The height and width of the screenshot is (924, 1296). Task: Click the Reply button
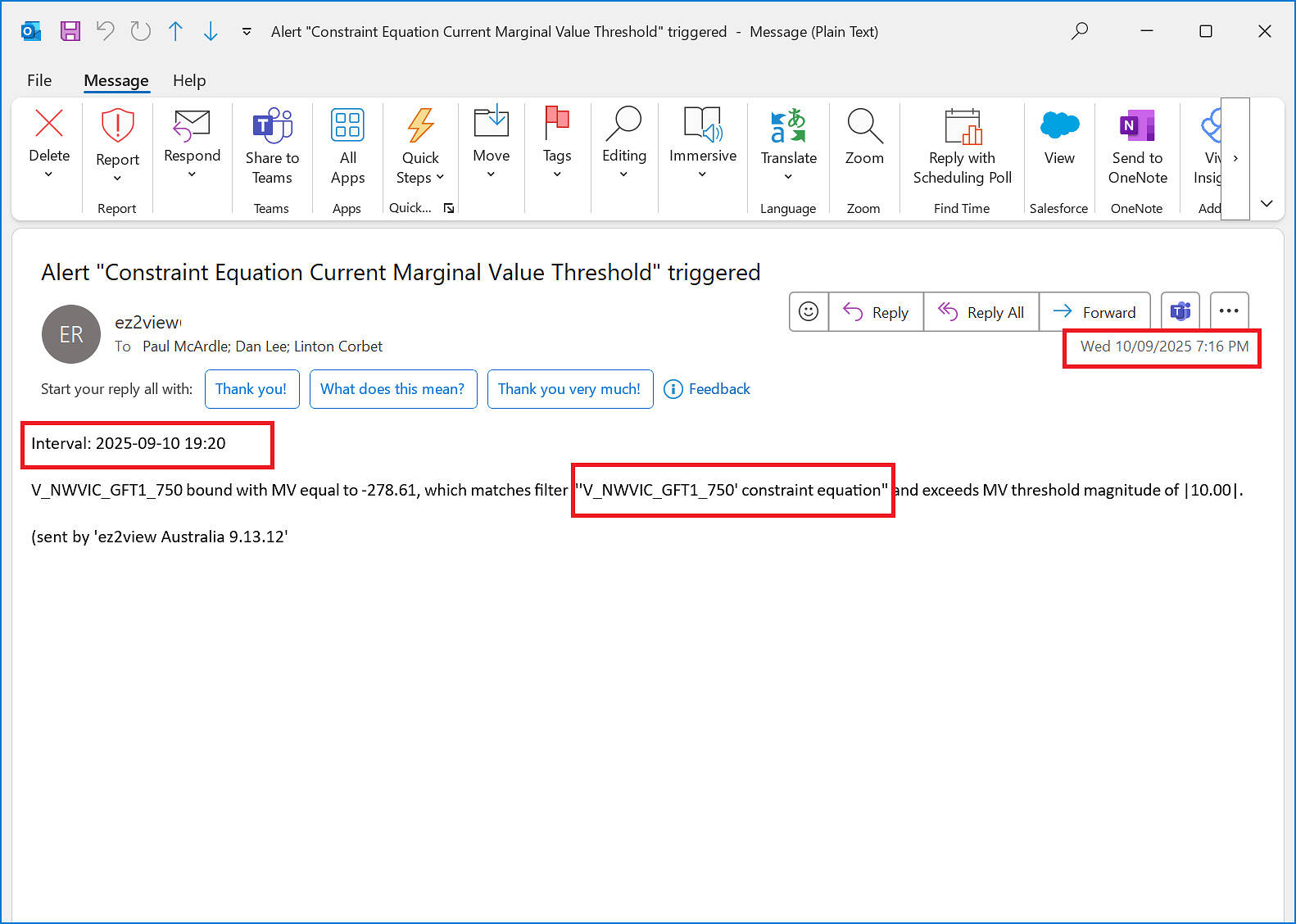[876, 312]
